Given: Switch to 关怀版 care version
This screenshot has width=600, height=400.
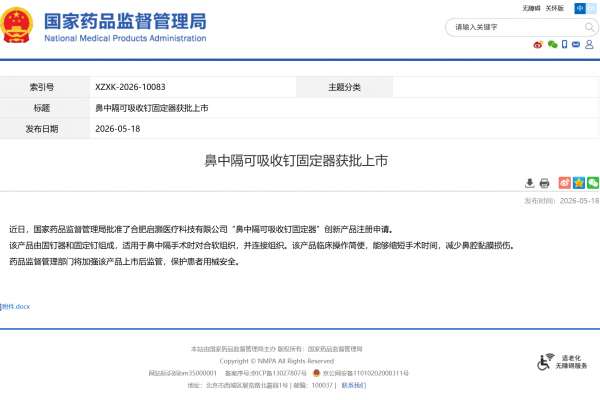Looking at the screenshot, I should pos(555,8).
